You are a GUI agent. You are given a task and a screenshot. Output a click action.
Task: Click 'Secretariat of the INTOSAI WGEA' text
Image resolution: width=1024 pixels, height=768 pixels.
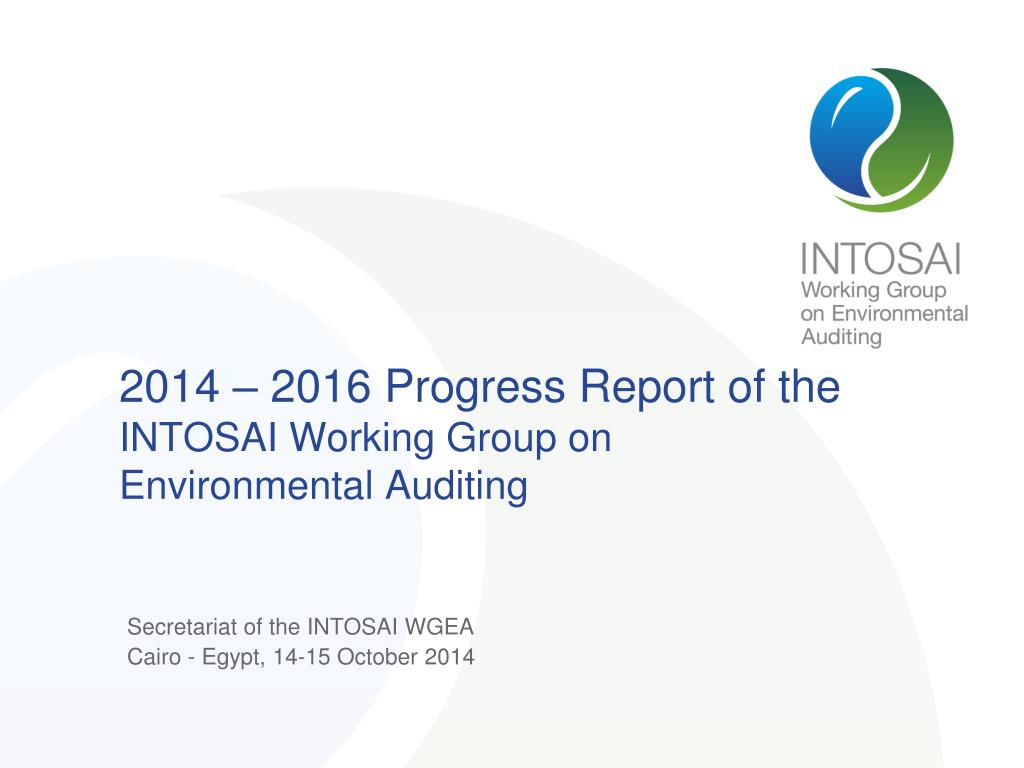300,627
